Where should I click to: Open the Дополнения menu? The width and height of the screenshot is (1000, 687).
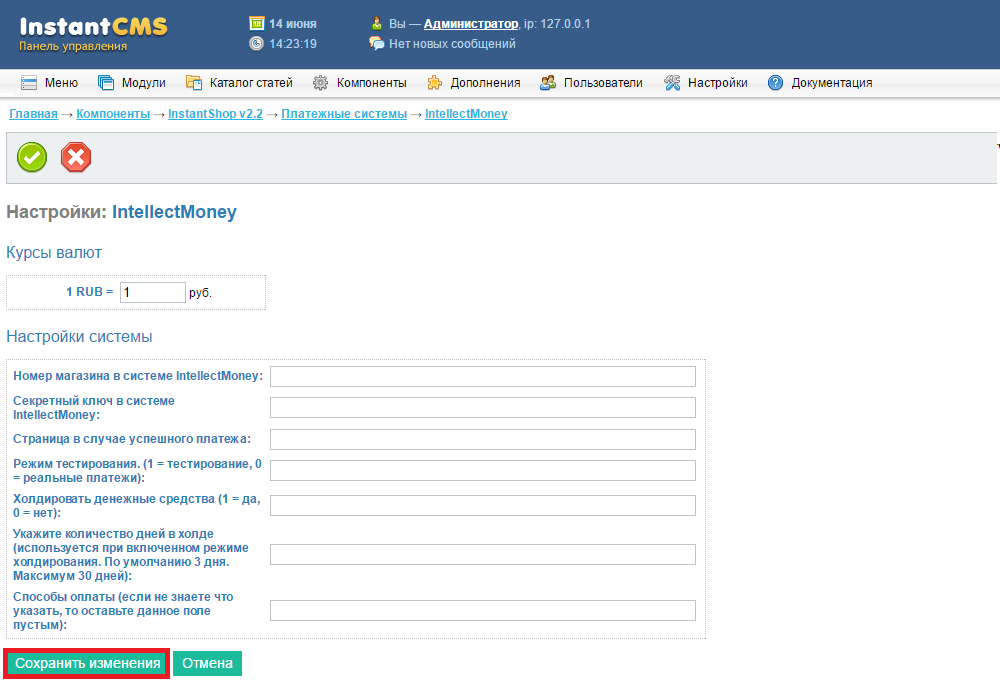473,83
